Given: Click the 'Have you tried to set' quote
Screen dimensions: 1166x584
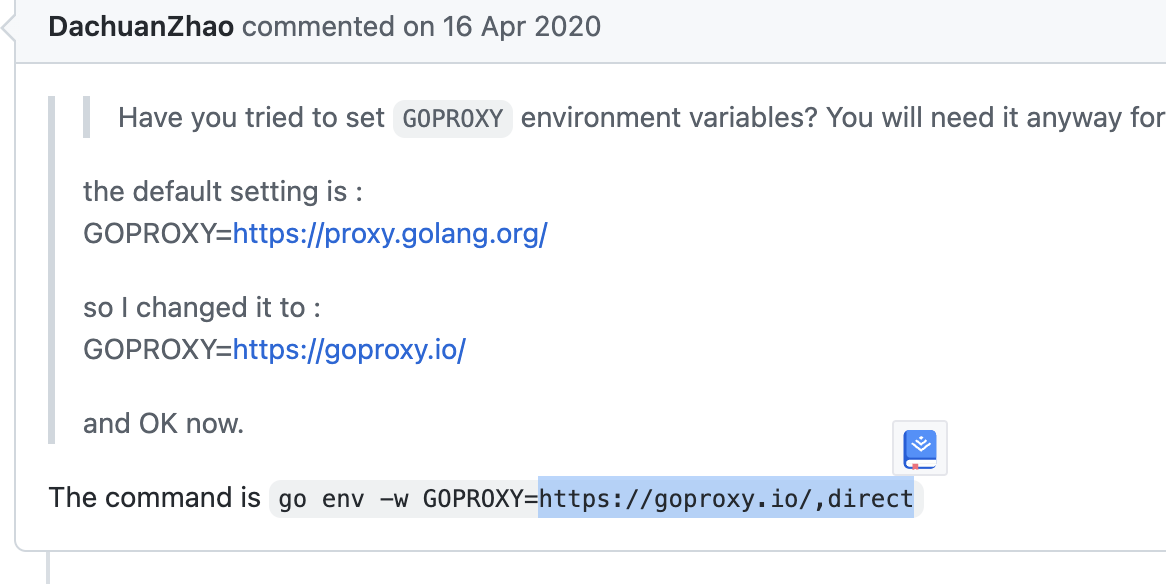Looking at the screenshot, I should click(251, 118).
